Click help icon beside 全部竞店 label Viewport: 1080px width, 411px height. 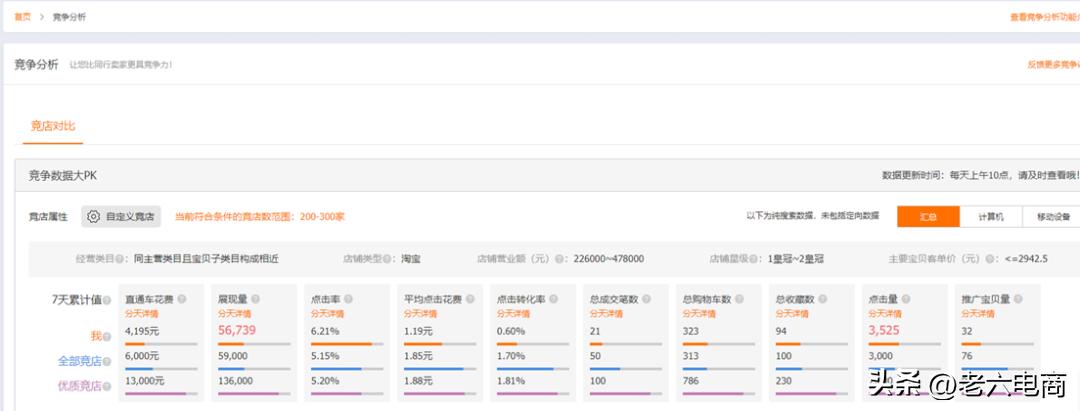107,361
